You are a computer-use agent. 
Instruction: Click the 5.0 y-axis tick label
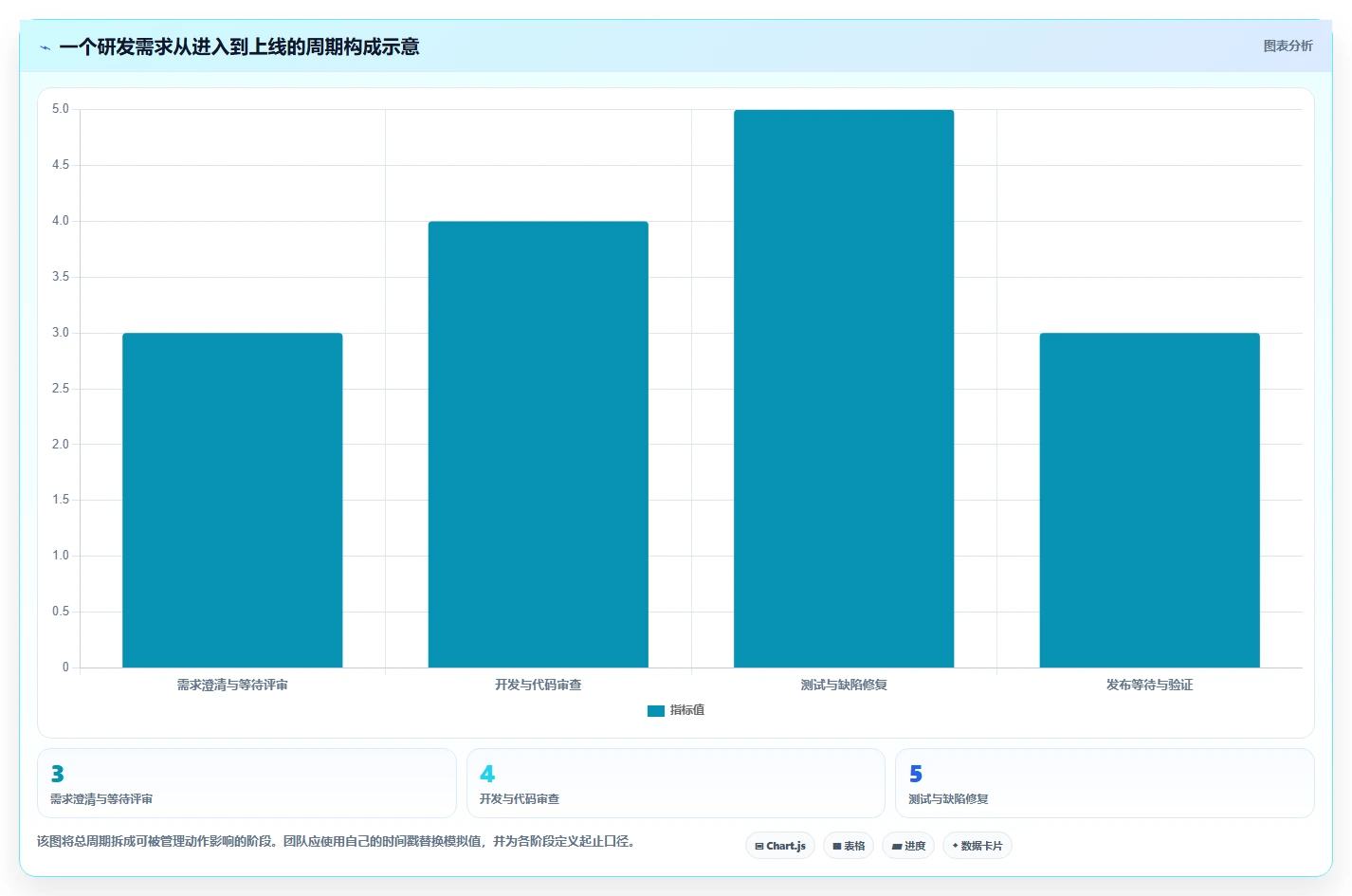[61, 109]
